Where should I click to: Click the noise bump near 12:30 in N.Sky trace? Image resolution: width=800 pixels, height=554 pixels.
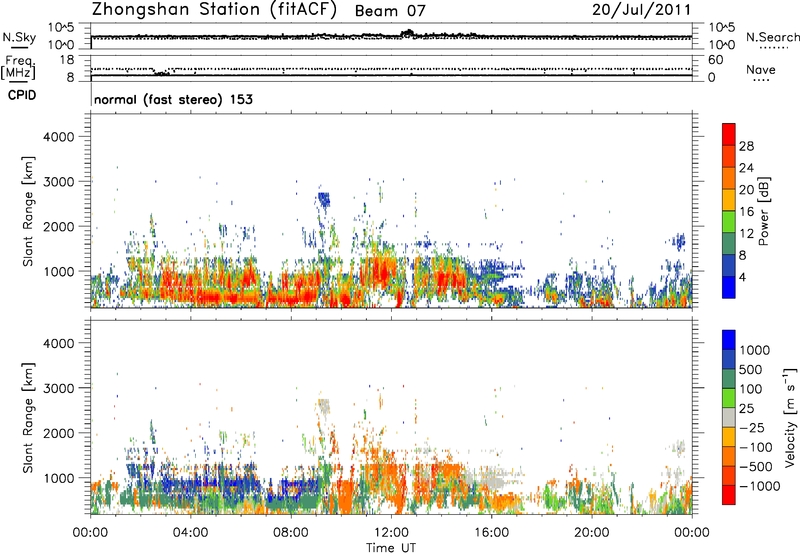click(x=408, y=34)
